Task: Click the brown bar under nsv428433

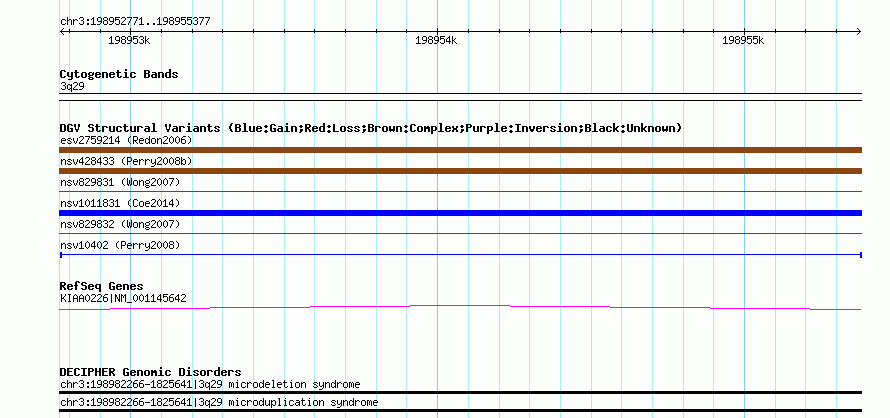Action: (x=460, y=171)
